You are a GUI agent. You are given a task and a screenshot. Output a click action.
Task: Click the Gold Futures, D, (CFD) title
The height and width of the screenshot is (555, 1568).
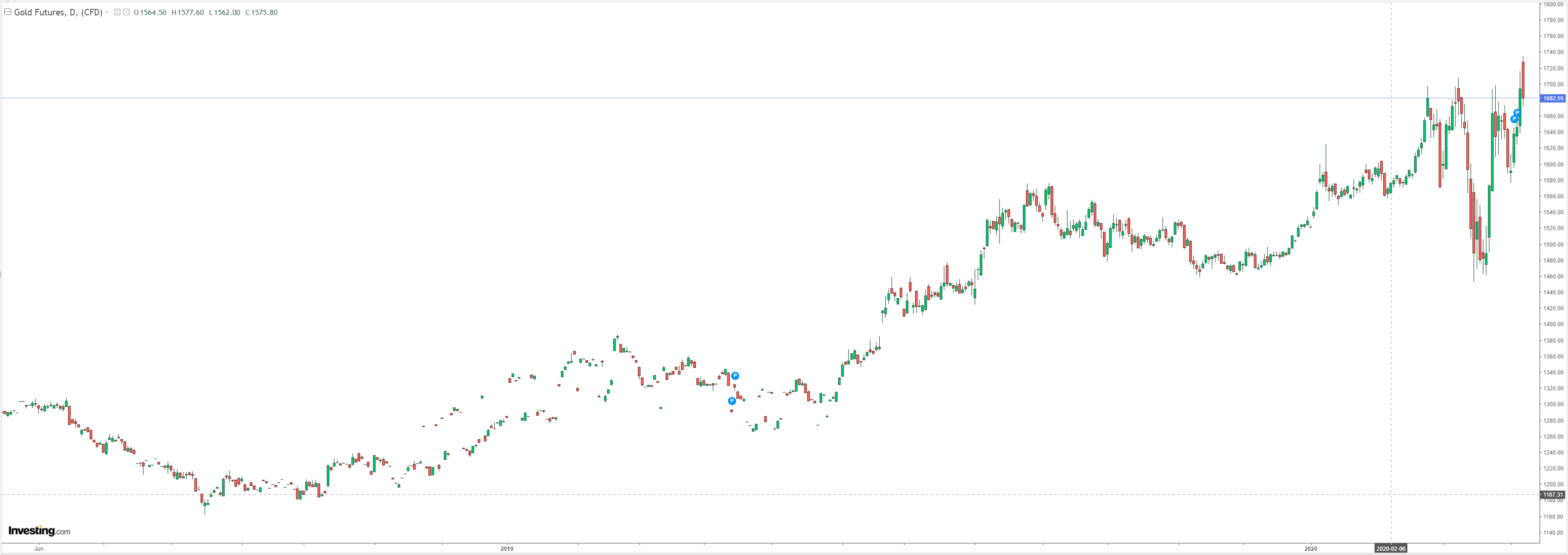(x=58, y=12)
